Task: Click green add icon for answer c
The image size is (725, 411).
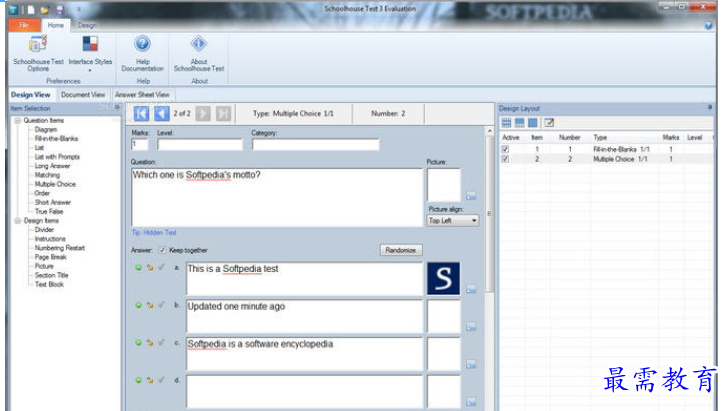Action: pyautogui.click(x=138, y=343)
